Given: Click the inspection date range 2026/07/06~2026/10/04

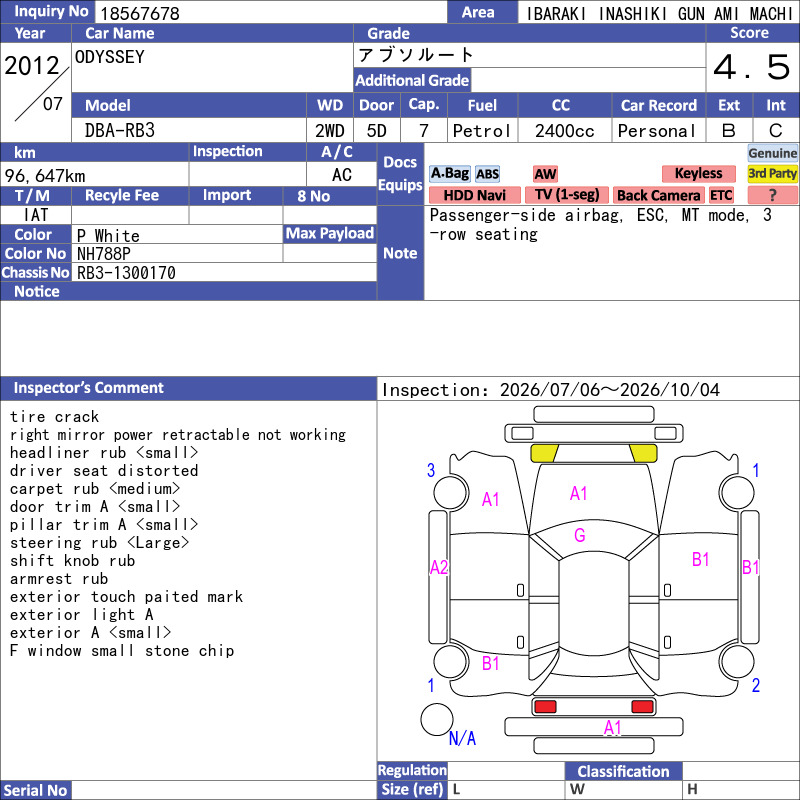Looking at the screenshot, I should 610,390.
